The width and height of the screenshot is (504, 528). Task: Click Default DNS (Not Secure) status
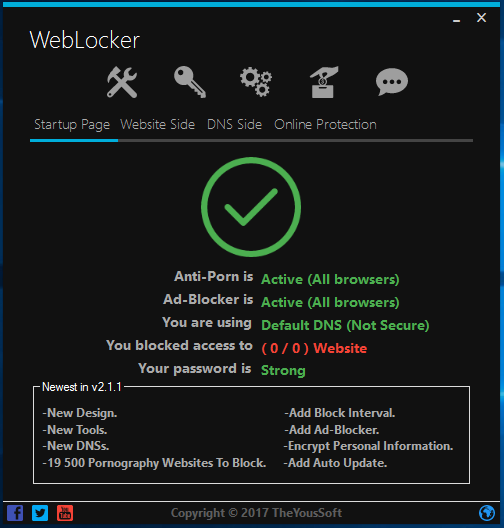click(345, 325)
